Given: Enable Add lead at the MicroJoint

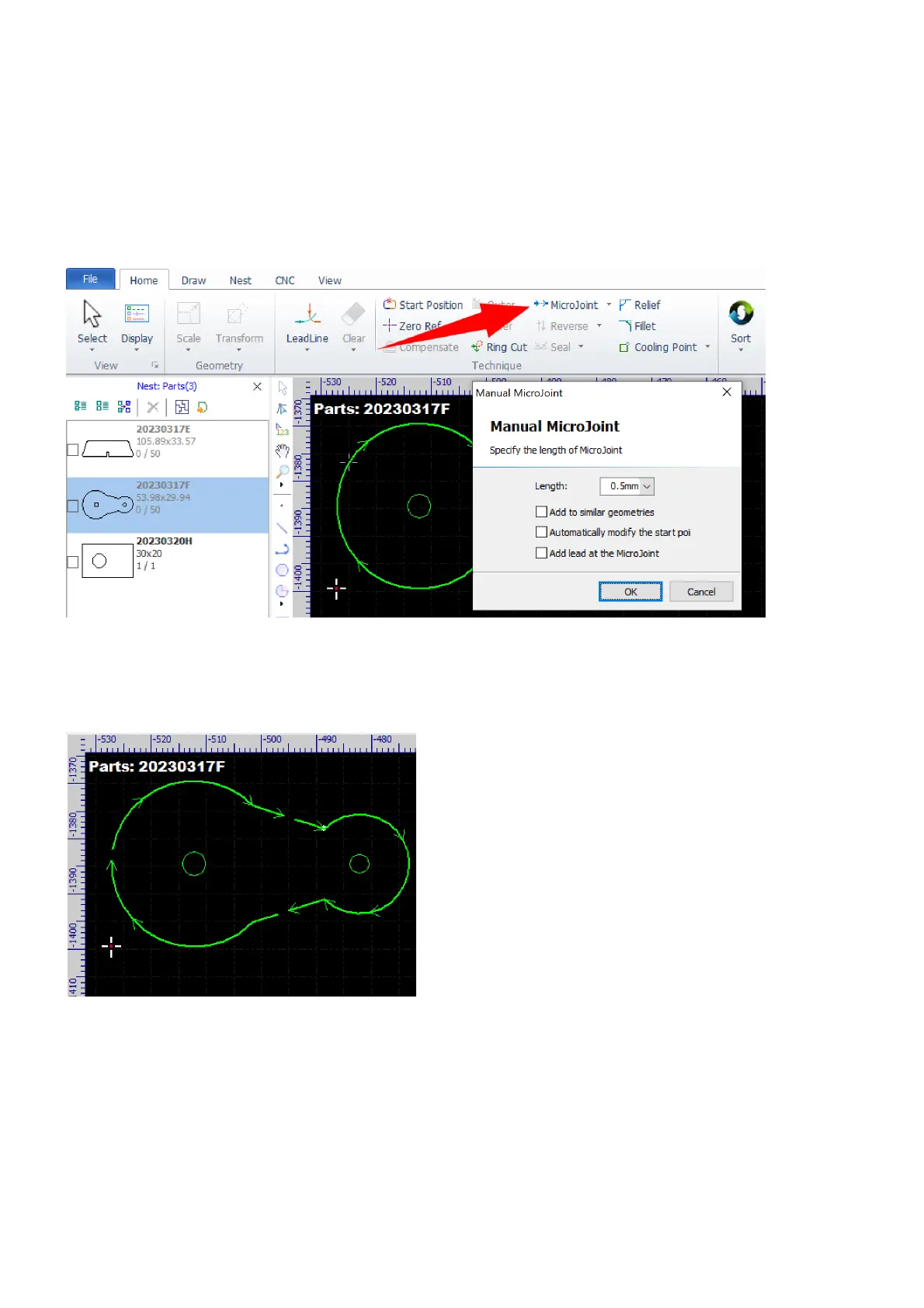Looking at the screenshot, I should tap(541, 553).
